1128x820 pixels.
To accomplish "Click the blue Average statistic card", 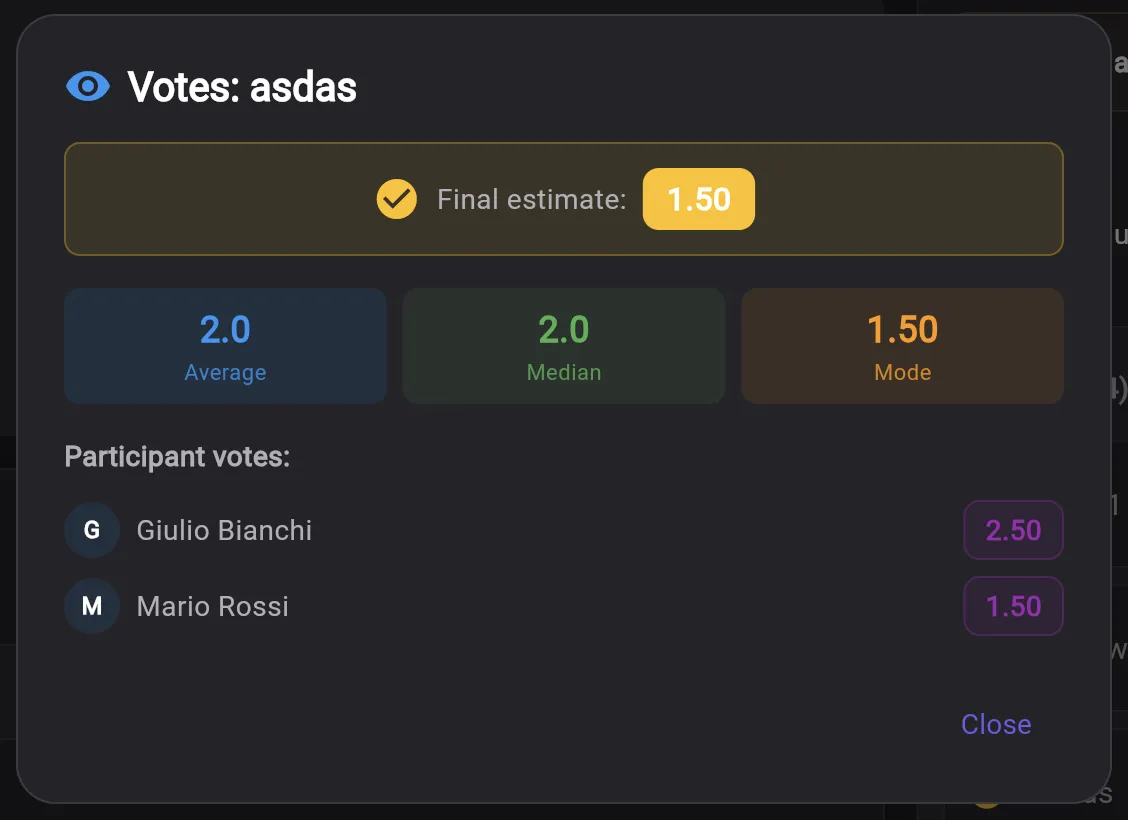I will (225, 345).
